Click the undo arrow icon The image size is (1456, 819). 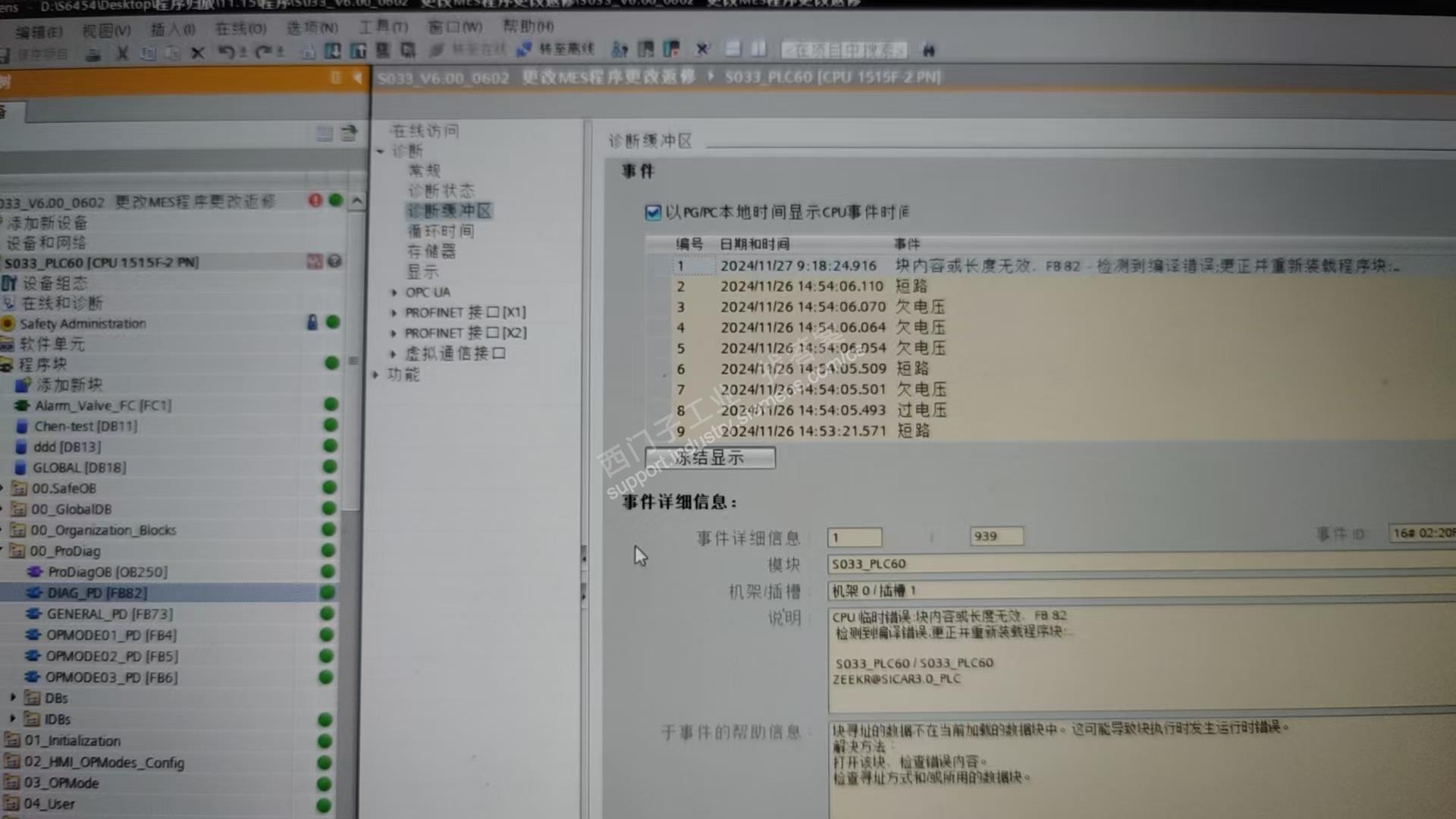[x=226, y=52]
